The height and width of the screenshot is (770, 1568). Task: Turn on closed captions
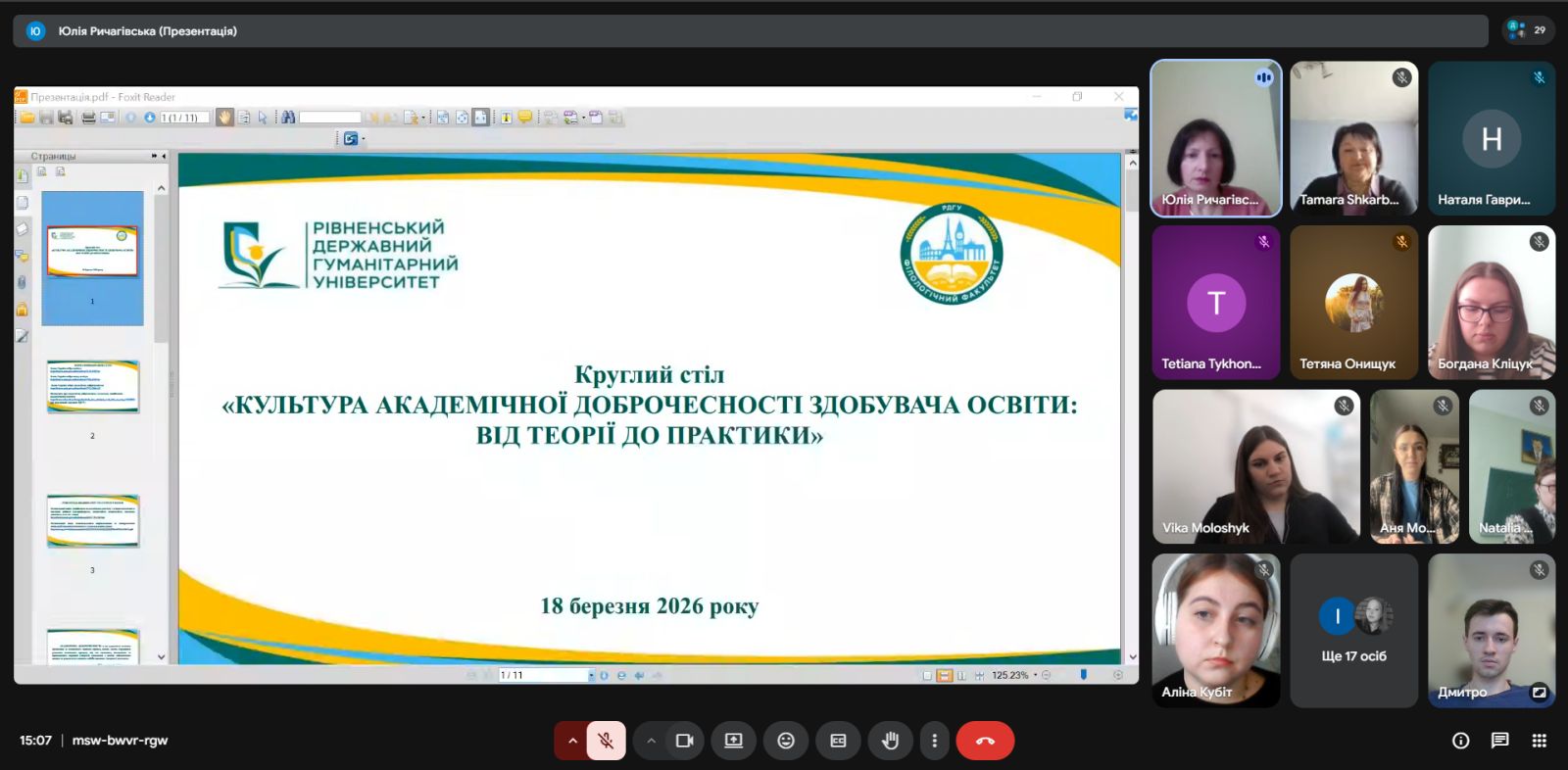pyautogui.click(x=838, y=741)
